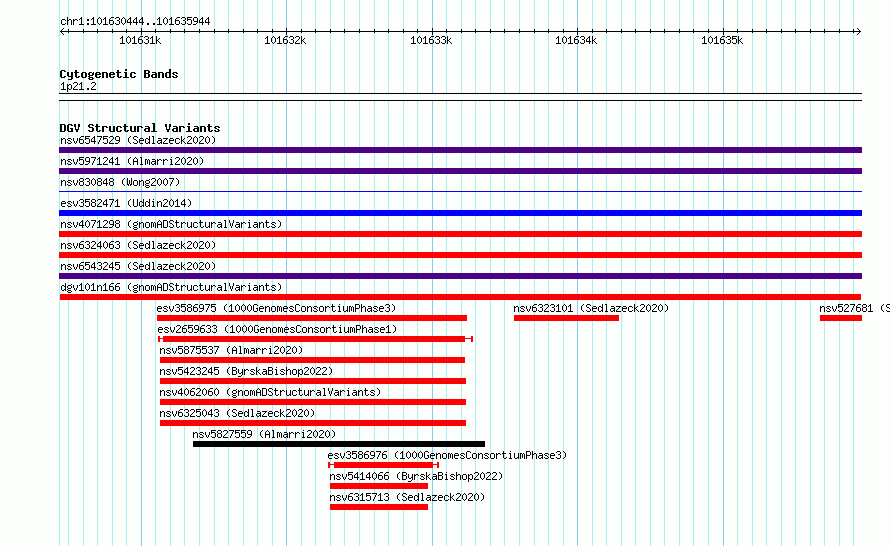Screen dimensions: 890x546
Task: Click the nsv6547529 (Sedlazeck2020) variant label
Action: point(138,140)
